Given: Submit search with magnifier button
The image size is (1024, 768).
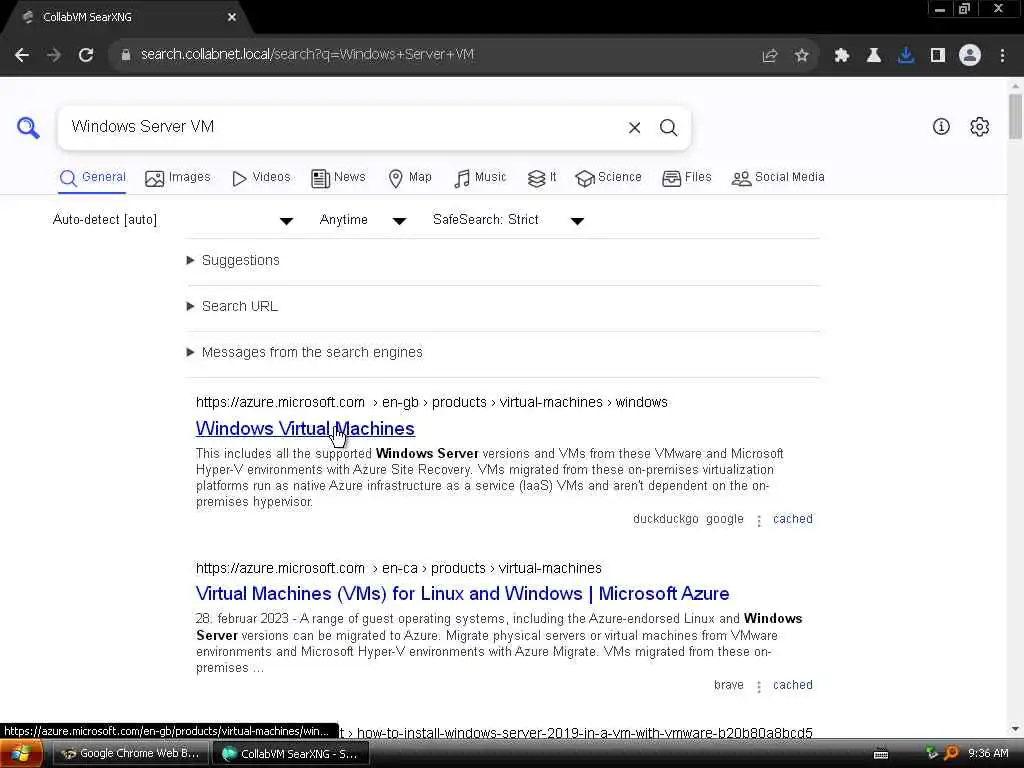Looking at the screenshot, I should tap(668, 127).
